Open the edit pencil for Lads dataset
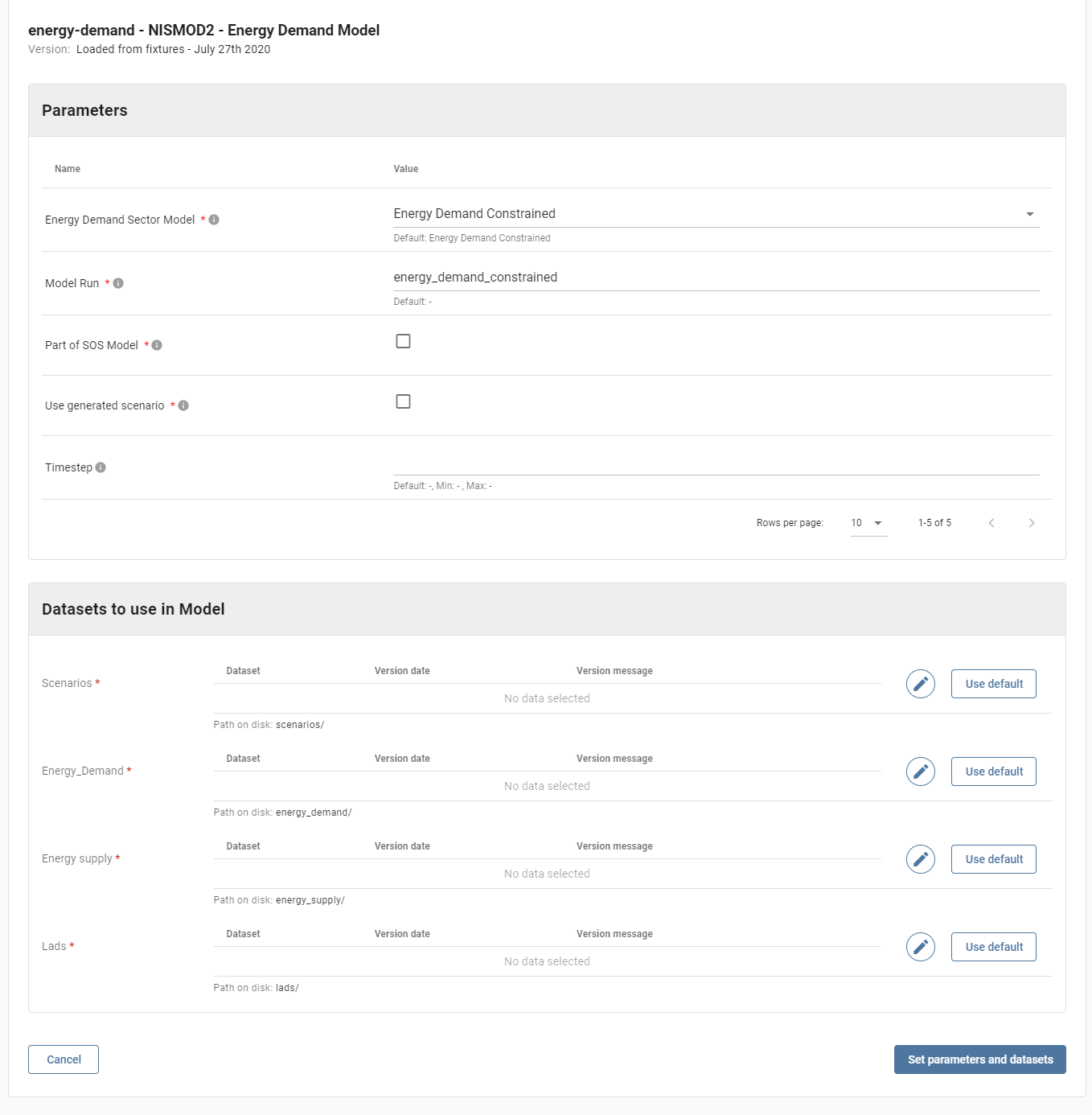Screen dimensions: 1092x1115 [920, 946]
